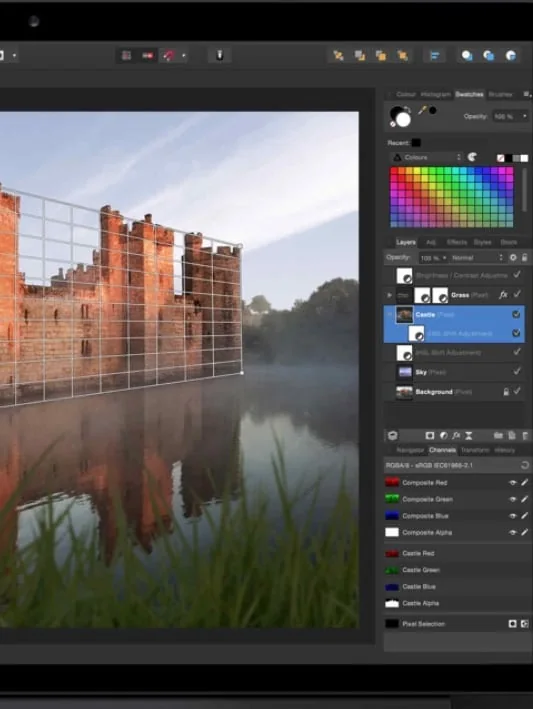533x709 pixels.
Task: Click the assistant figure icon in toolbar
Action: tap(220, 55)
